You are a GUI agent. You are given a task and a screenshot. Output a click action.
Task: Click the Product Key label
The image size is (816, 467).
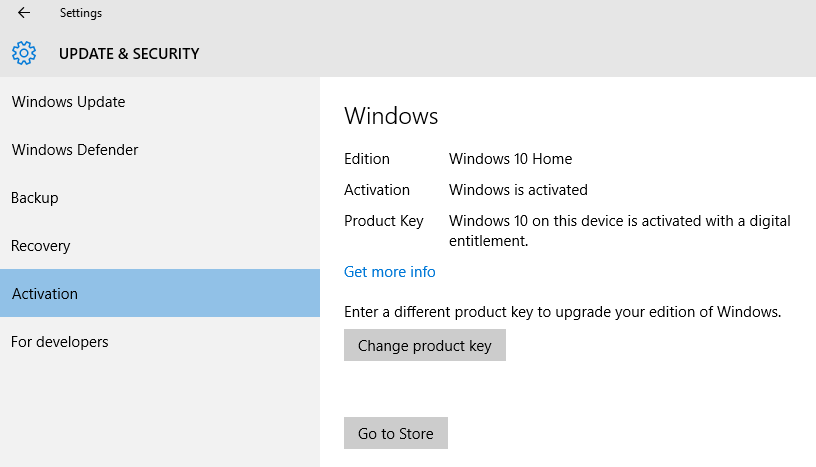pyautogui.click(x=384, y=221)
